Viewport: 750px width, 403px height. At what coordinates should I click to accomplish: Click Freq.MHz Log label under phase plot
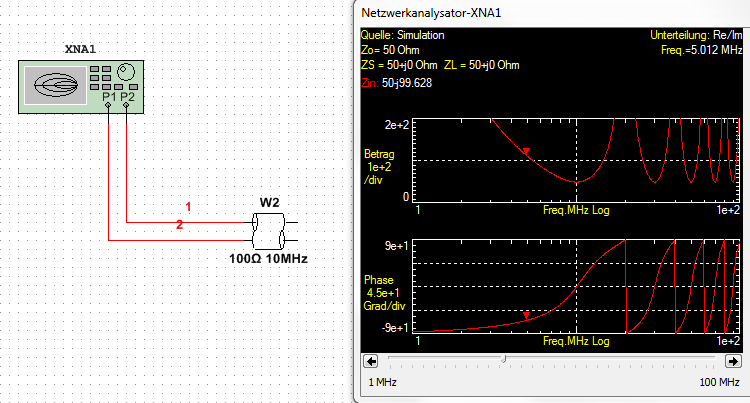tap(576, 341)
